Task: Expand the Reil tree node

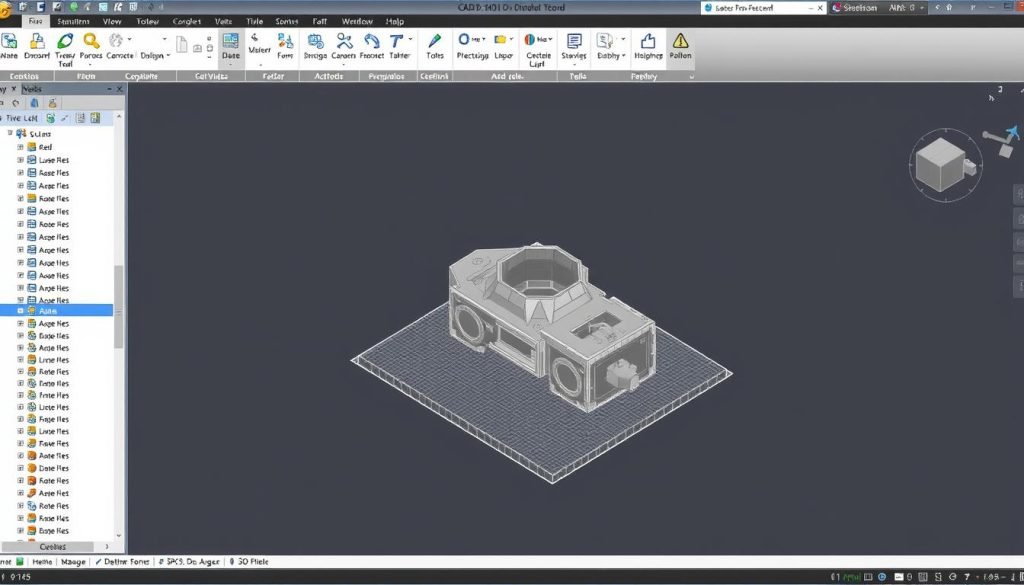Action: tap(20, 147)
